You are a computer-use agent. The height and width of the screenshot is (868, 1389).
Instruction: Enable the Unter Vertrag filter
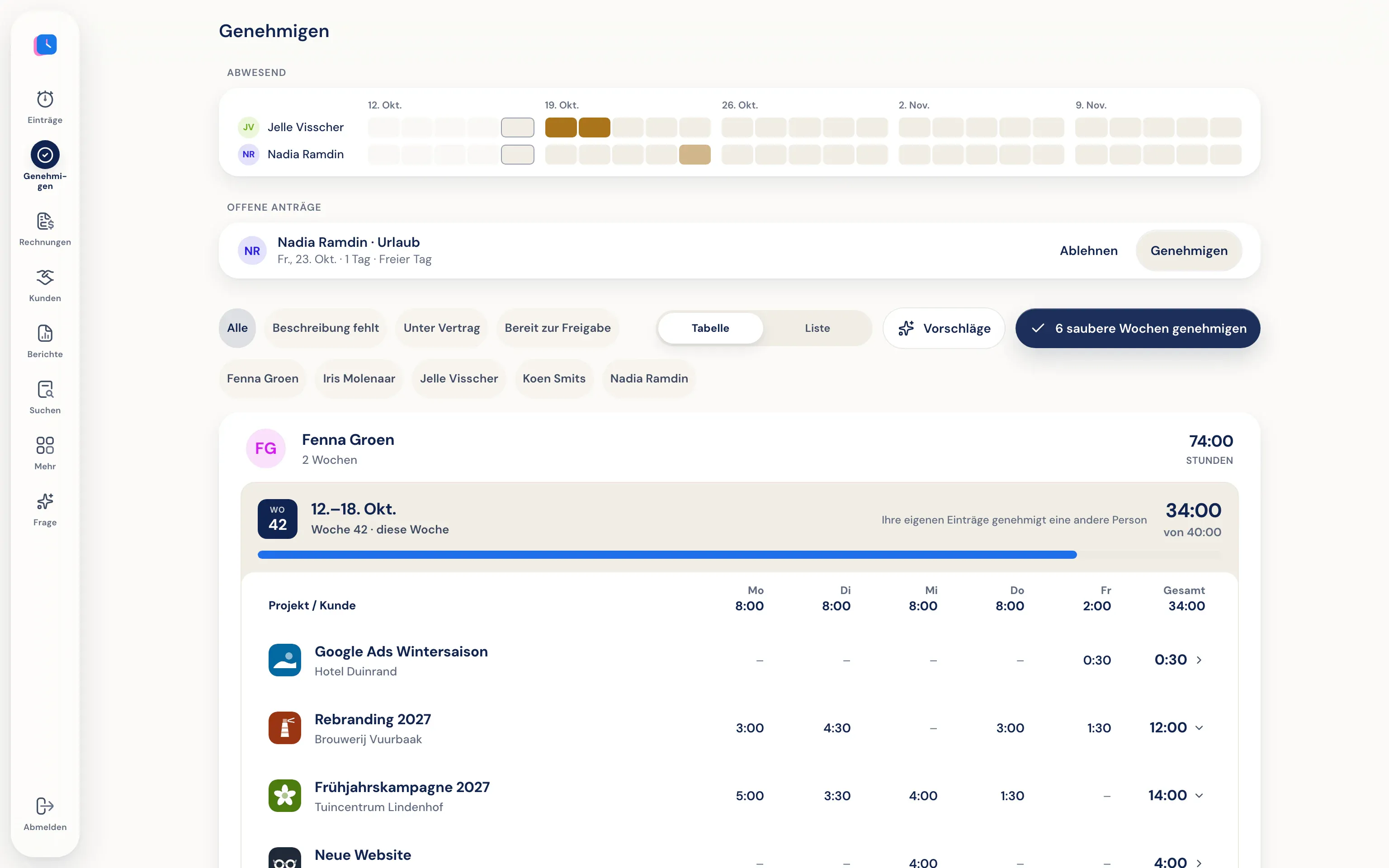(x=441, y=328)
